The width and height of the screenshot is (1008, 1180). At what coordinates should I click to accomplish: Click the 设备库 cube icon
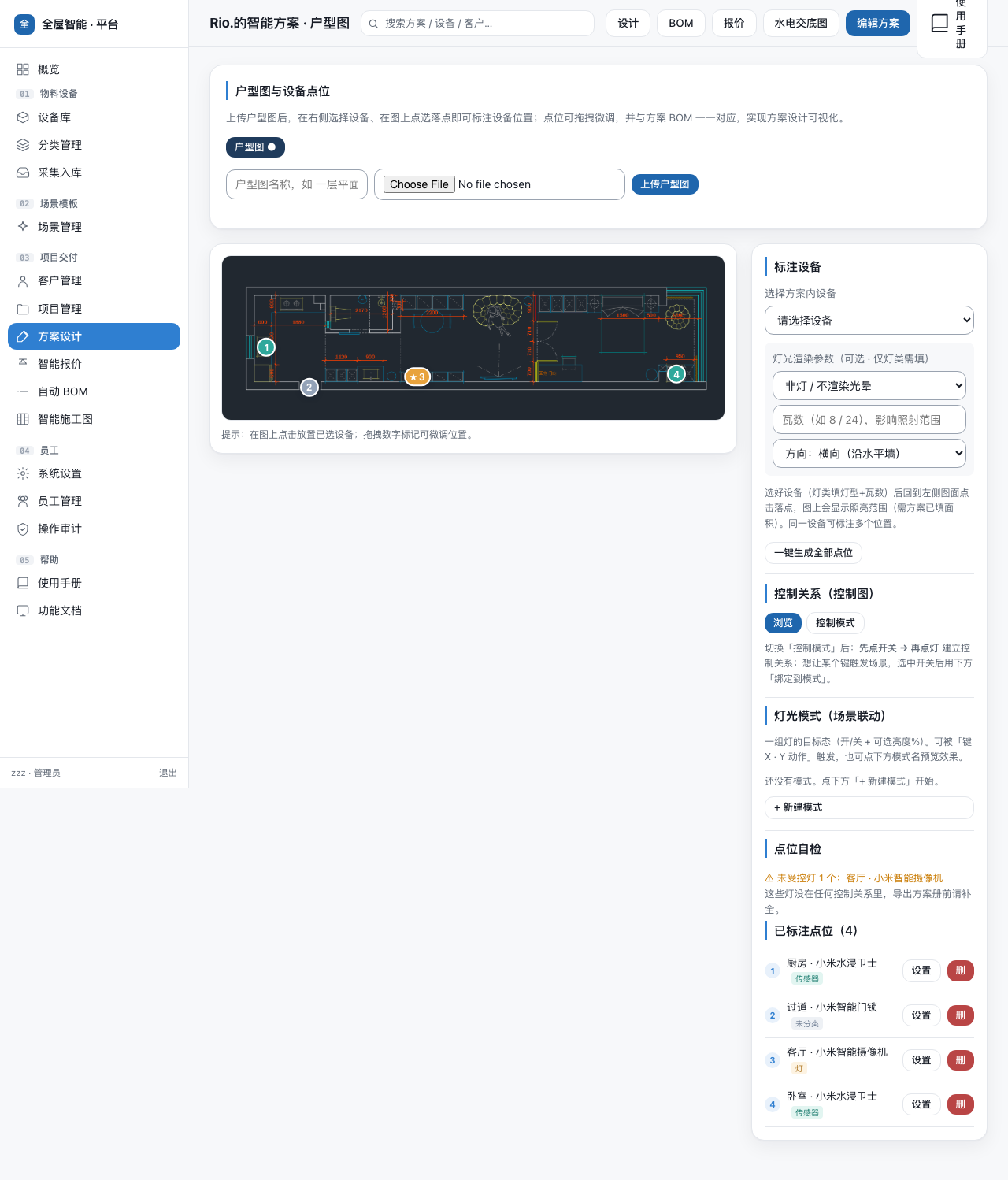click(x=23, y=117)
